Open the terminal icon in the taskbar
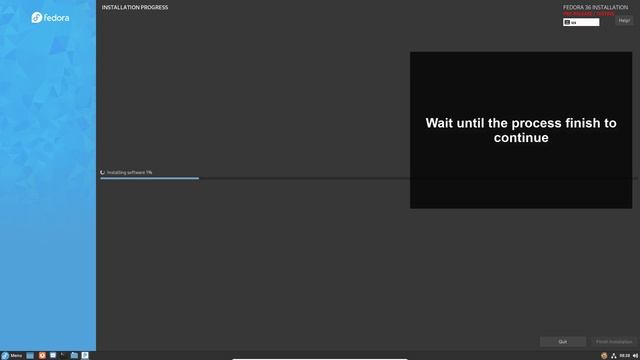Viewport: 640px width, 360px height. (63, 356)
